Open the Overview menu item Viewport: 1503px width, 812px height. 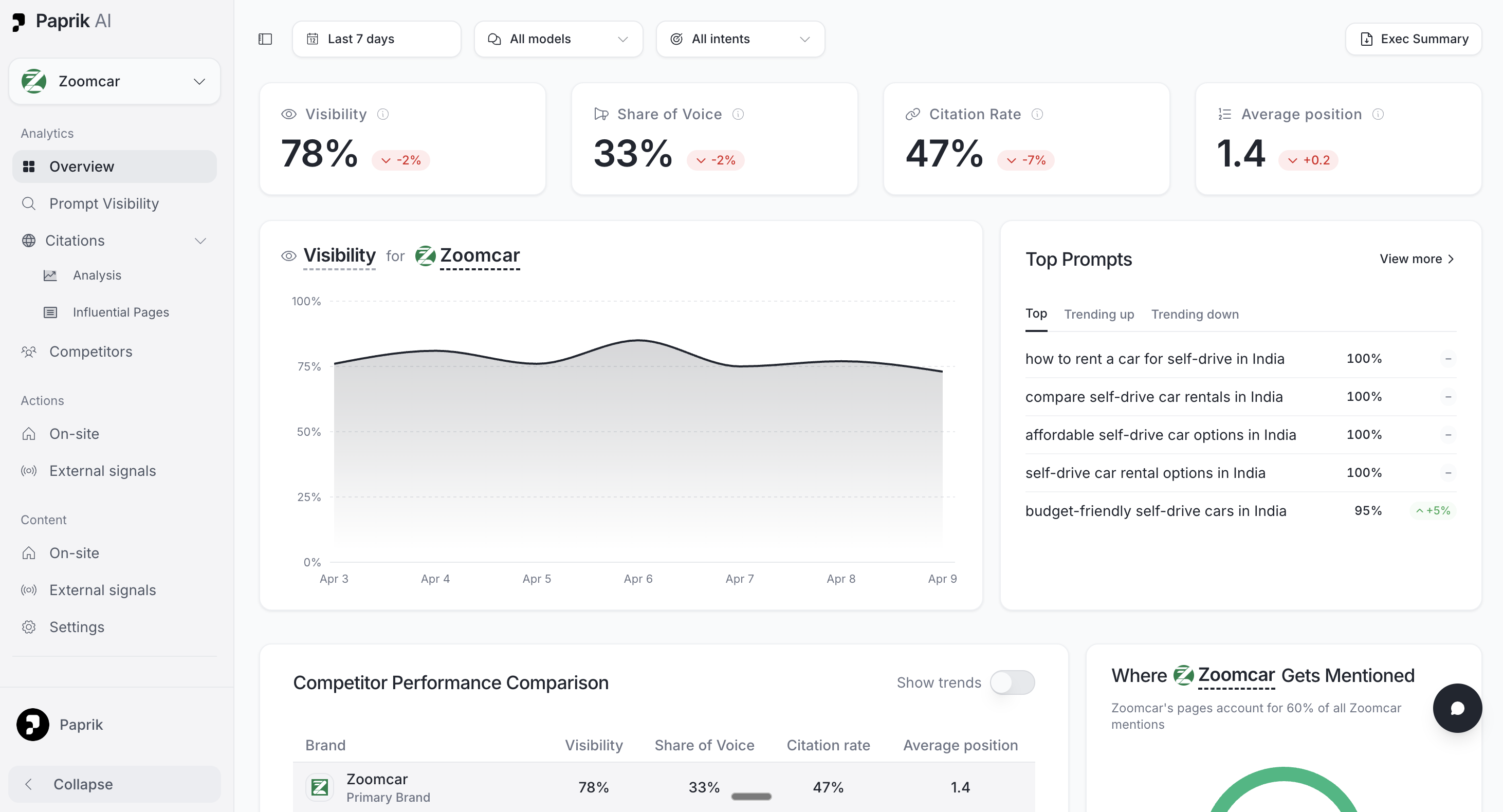coord(115,167)
